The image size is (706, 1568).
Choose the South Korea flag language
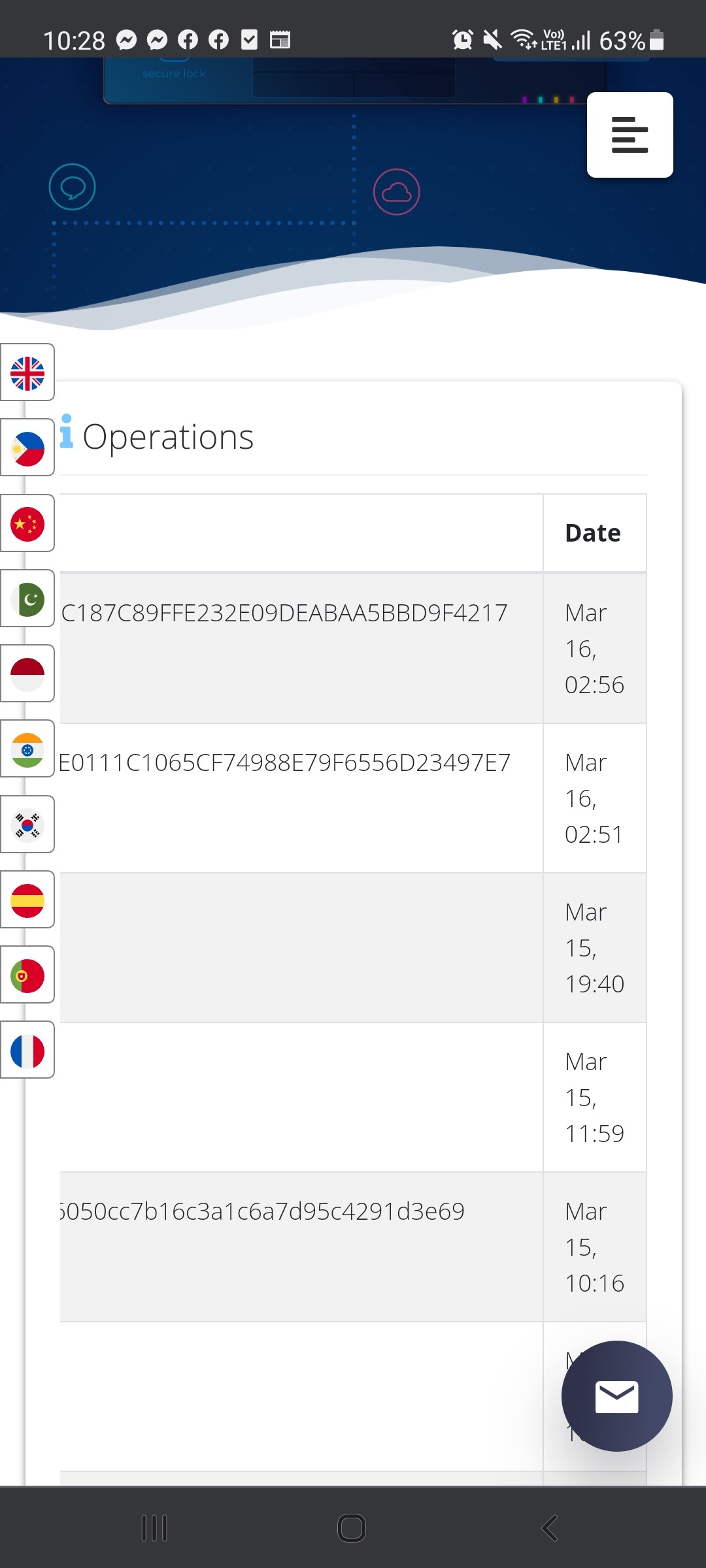click(27, 825)
